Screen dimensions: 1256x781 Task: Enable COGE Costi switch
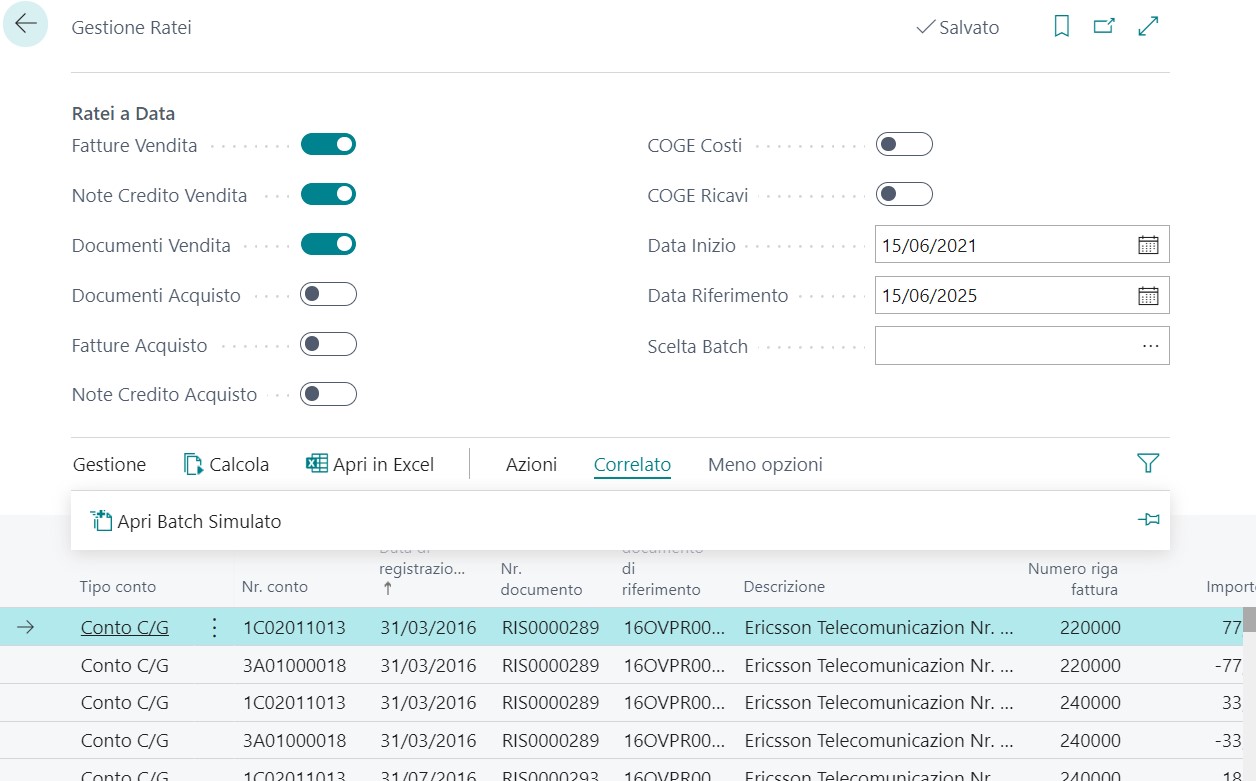pyautogui.click(x=904, y=144)
